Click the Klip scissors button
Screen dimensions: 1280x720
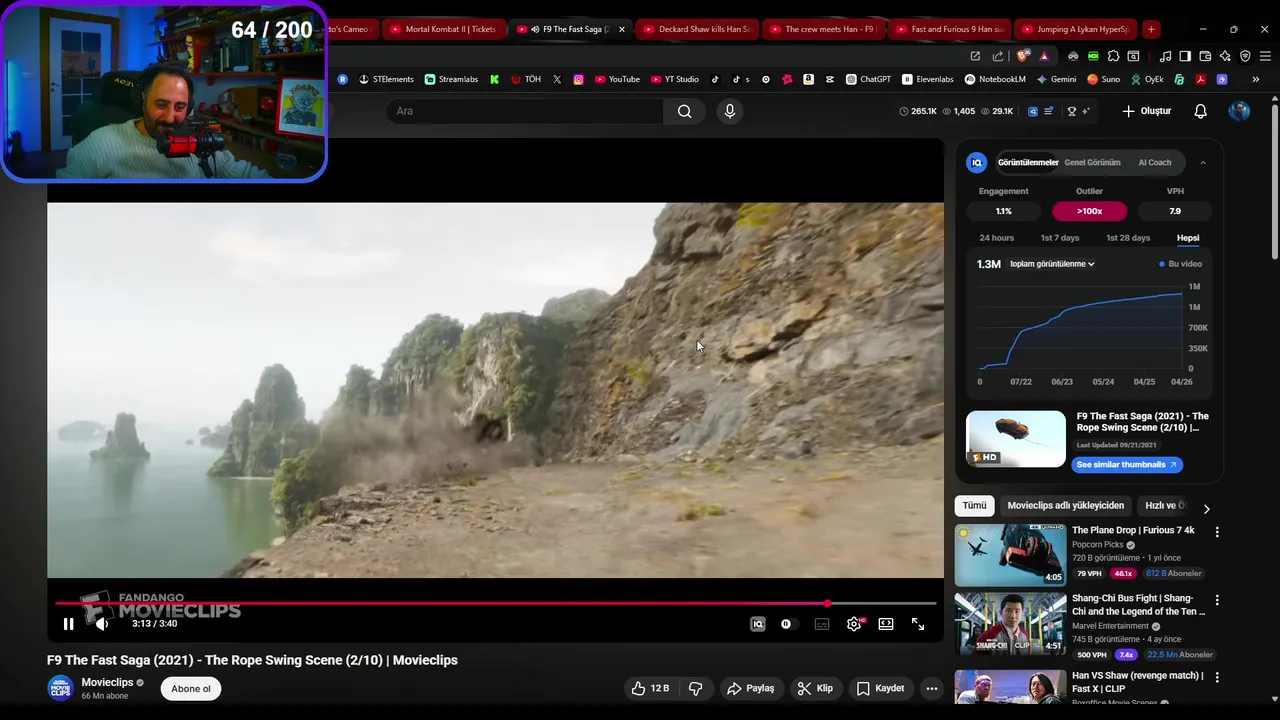coord(815,688)
